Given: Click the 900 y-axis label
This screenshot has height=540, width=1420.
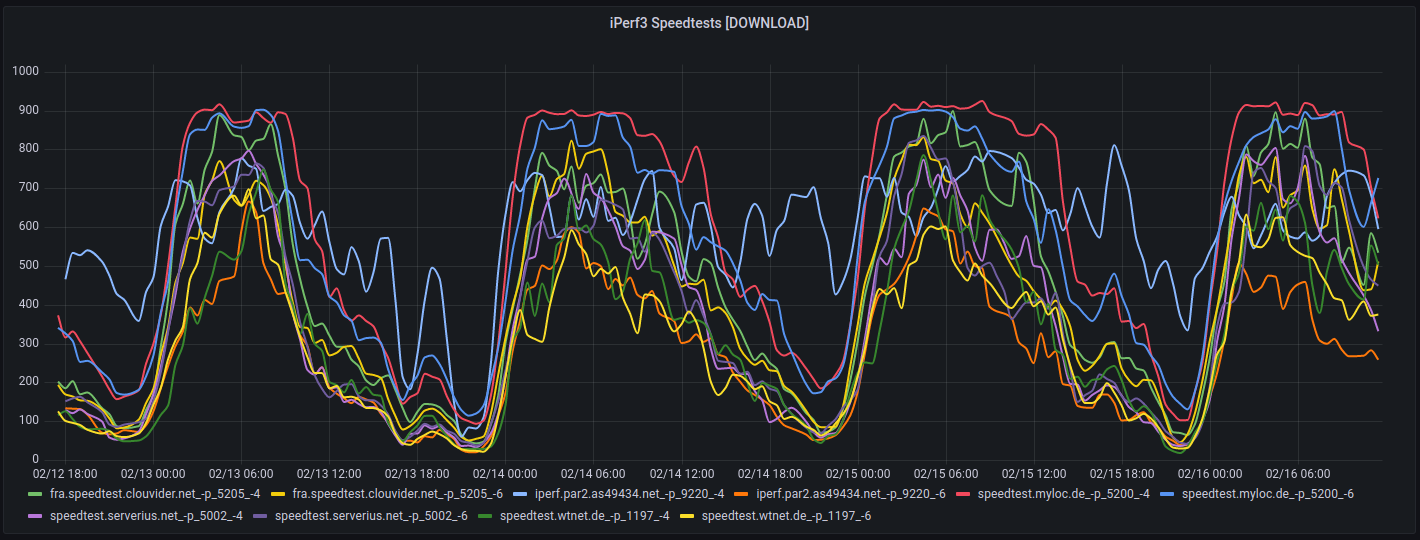Looking at the screenshot, I should click(x=28, y=110).
